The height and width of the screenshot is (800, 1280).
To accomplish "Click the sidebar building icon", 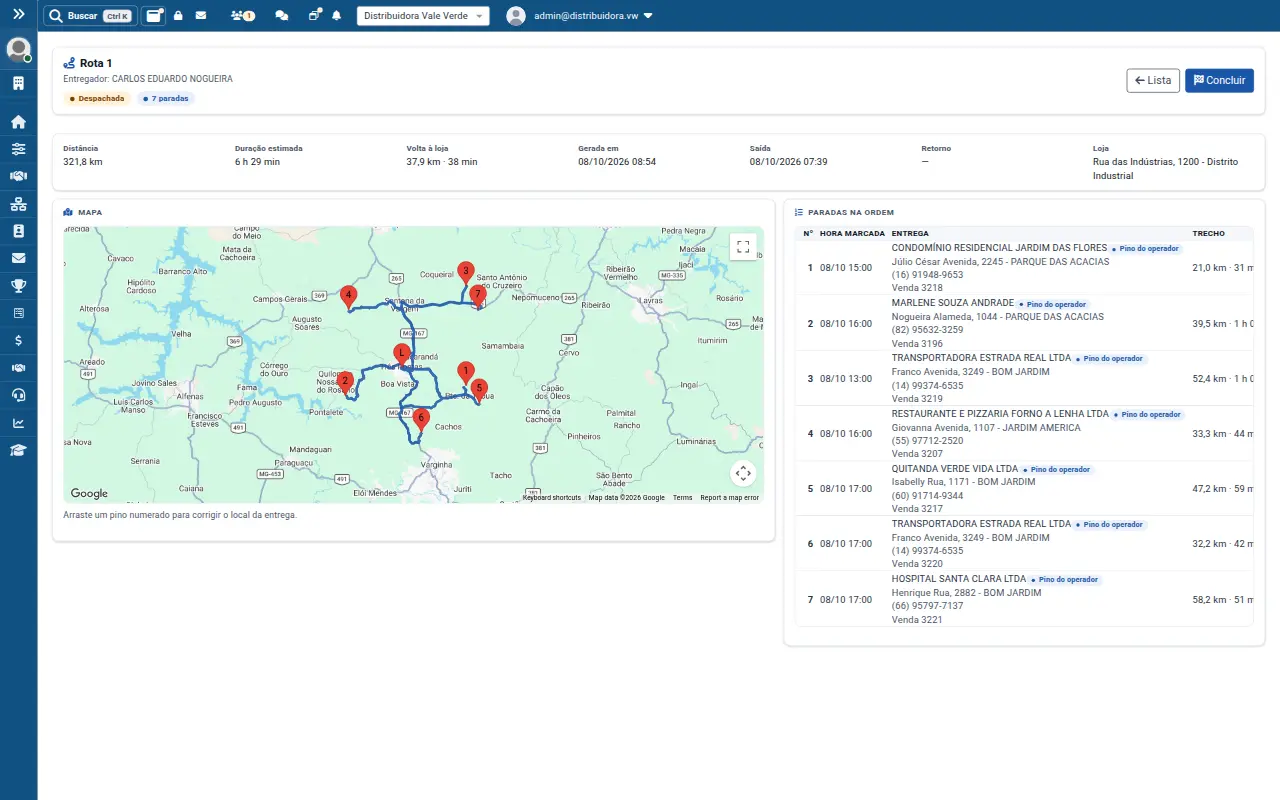I will point(18,83).
